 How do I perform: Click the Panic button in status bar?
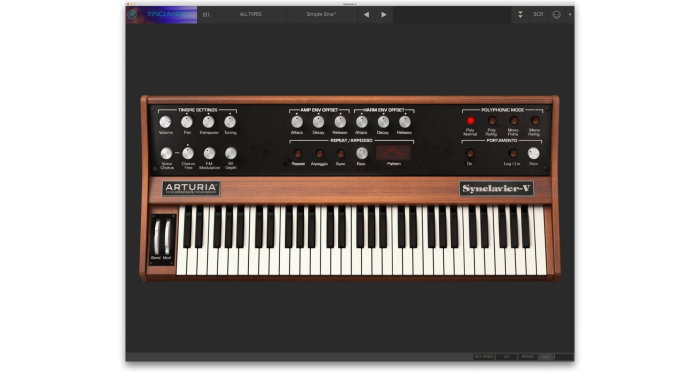527,357
